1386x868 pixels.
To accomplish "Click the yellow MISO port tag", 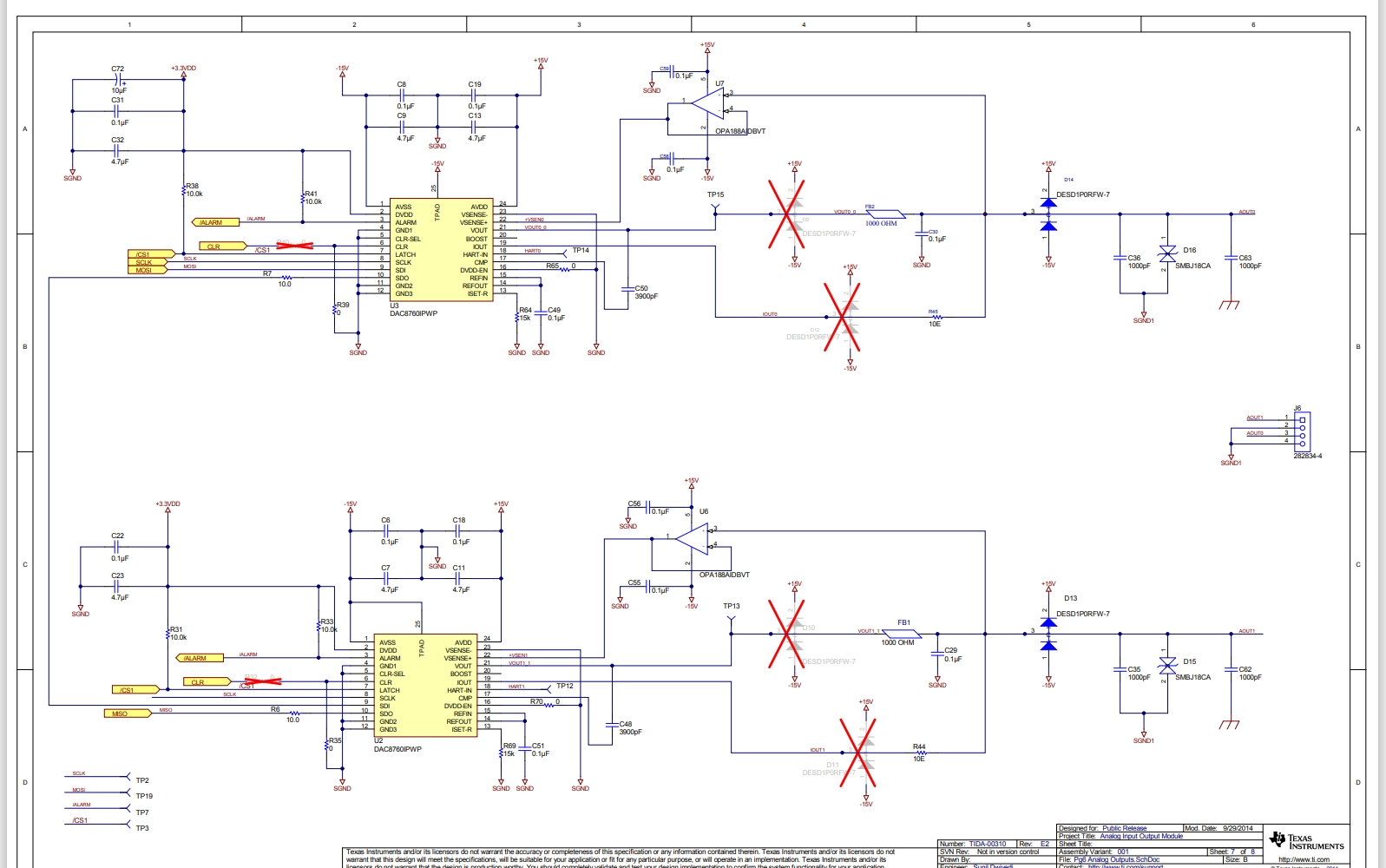I will pos(120,713).
